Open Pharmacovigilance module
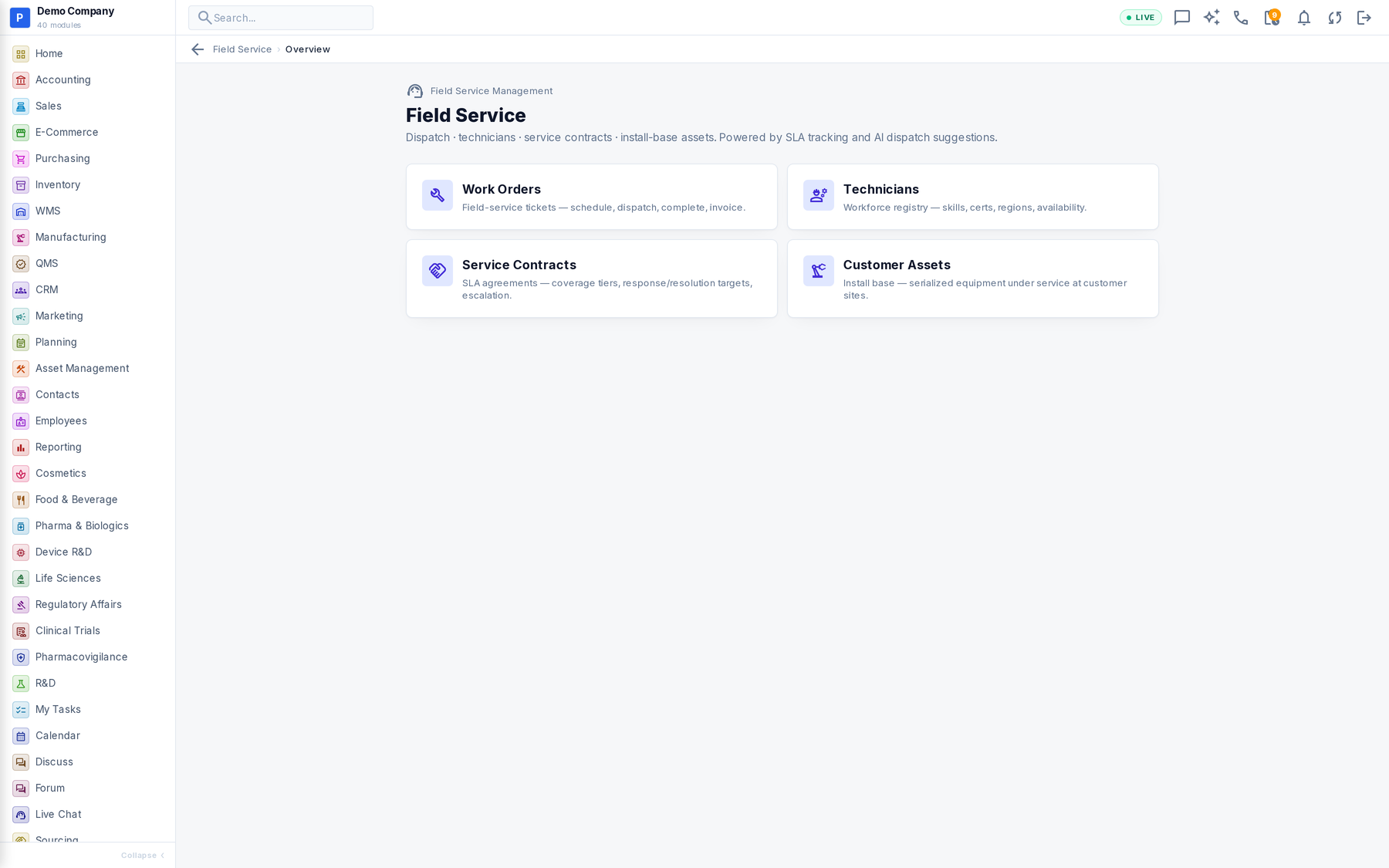The image size is (1389, 868). (x=87, y=657)
